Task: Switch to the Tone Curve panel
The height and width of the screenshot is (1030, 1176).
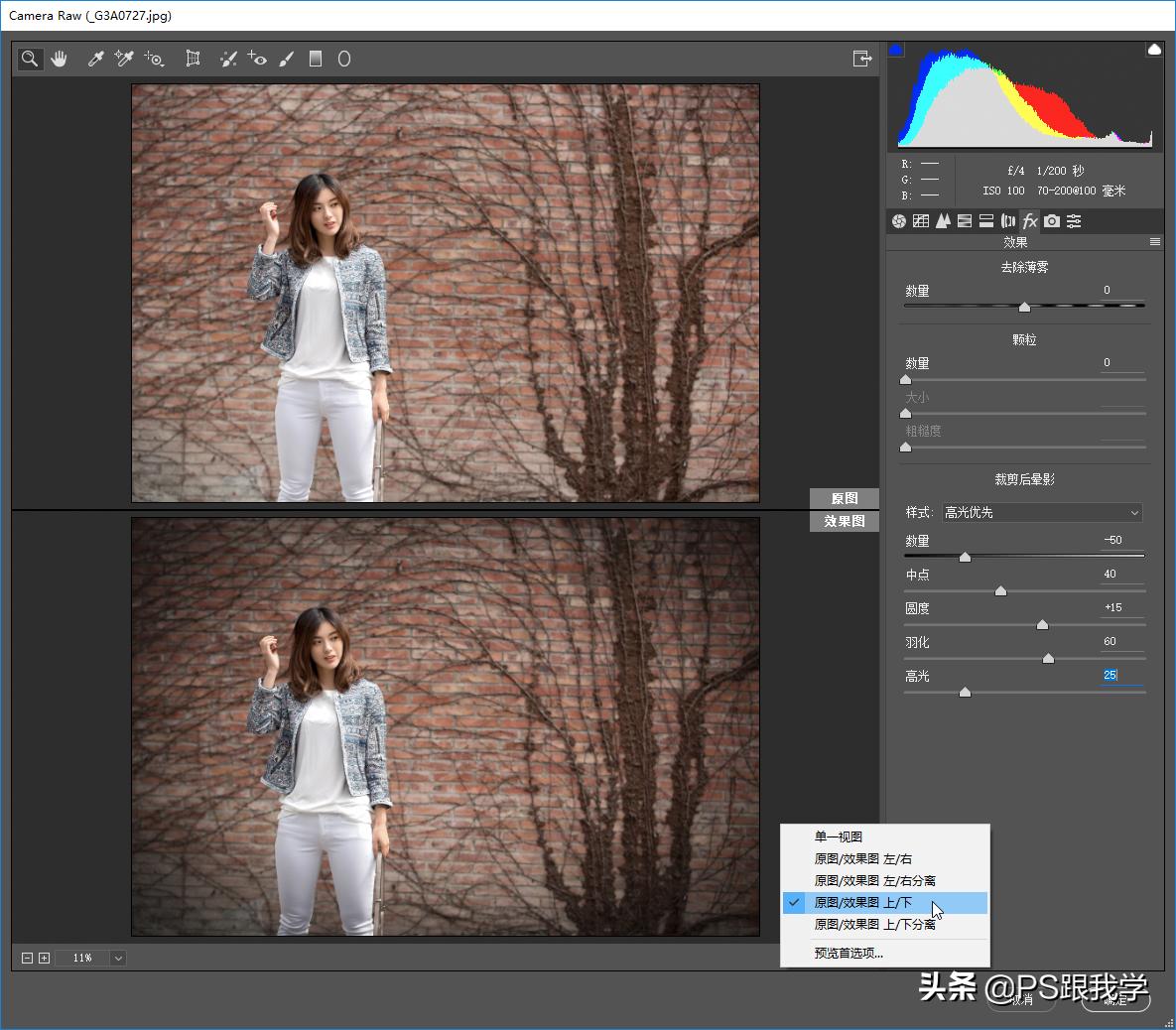Action: (x=920, y=220)
